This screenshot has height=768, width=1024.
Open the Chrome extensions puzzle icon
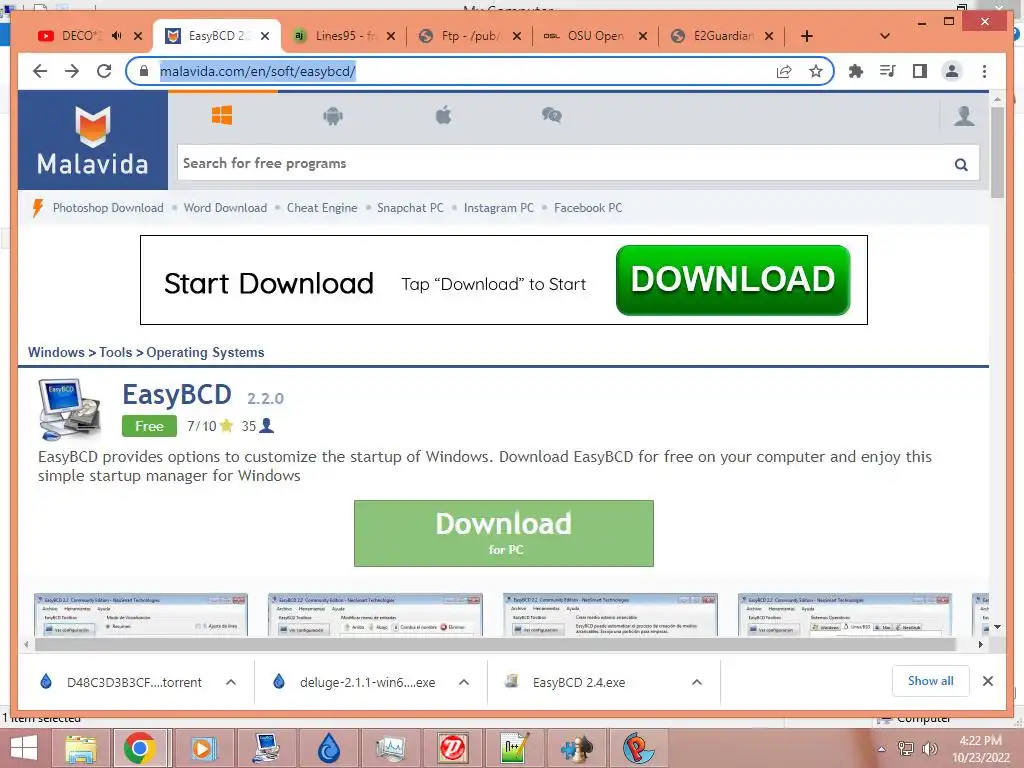tap(856, 71)
